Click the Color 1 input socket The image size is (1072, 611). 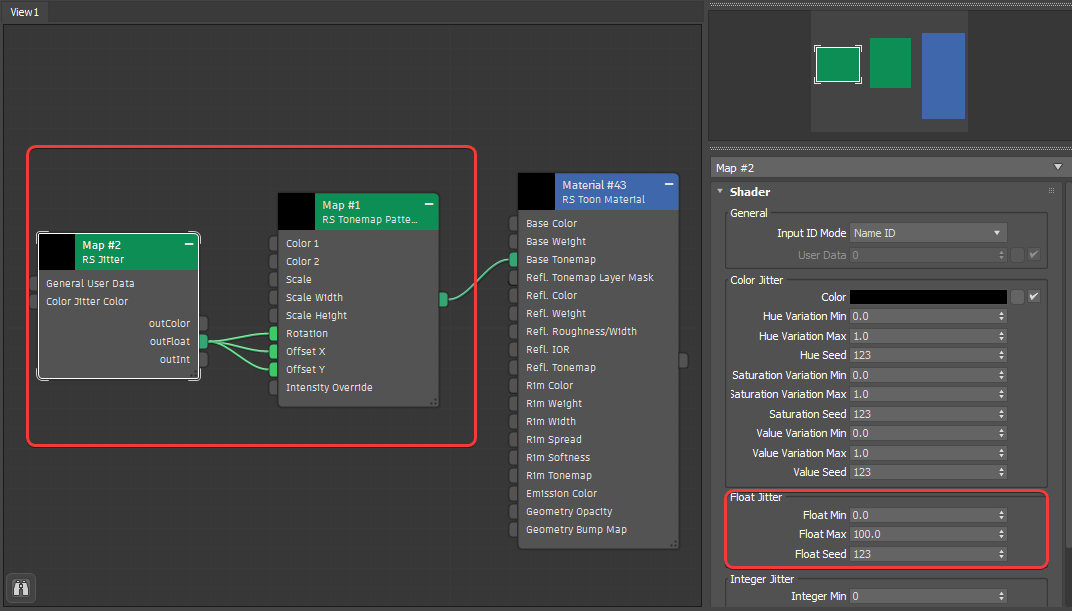(x=273, y=243)
